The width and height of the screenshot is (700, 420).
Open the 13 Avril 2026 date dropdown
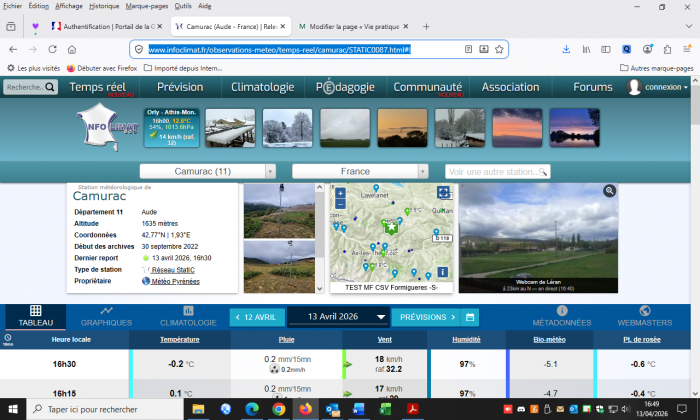pyautogui.click(x=339, y=317)
